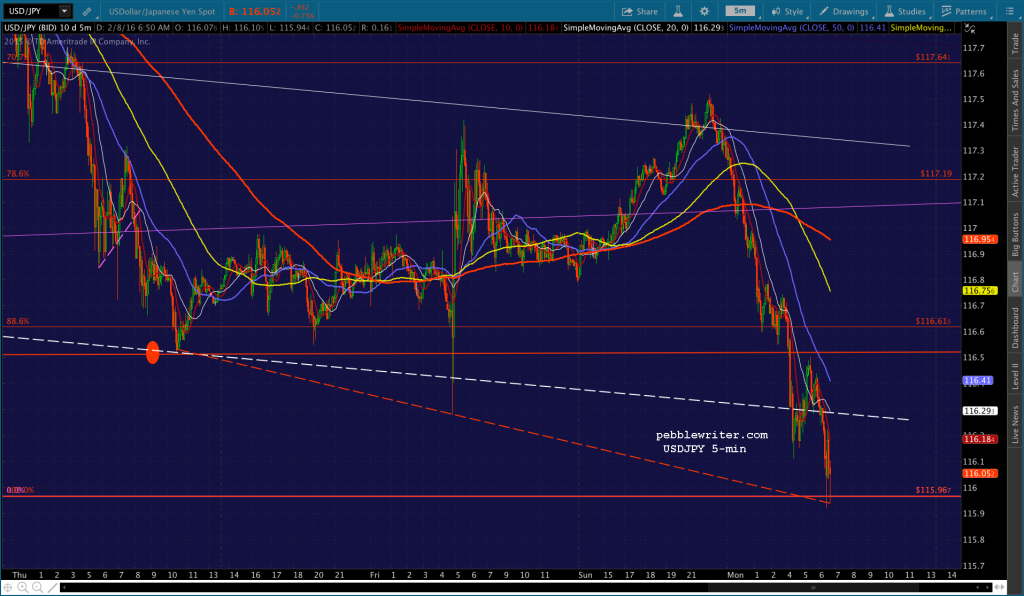Click the truncated yellow SimpleMoving... label
This screenshot has height=596, width=1024.
[x=921, y=28]
